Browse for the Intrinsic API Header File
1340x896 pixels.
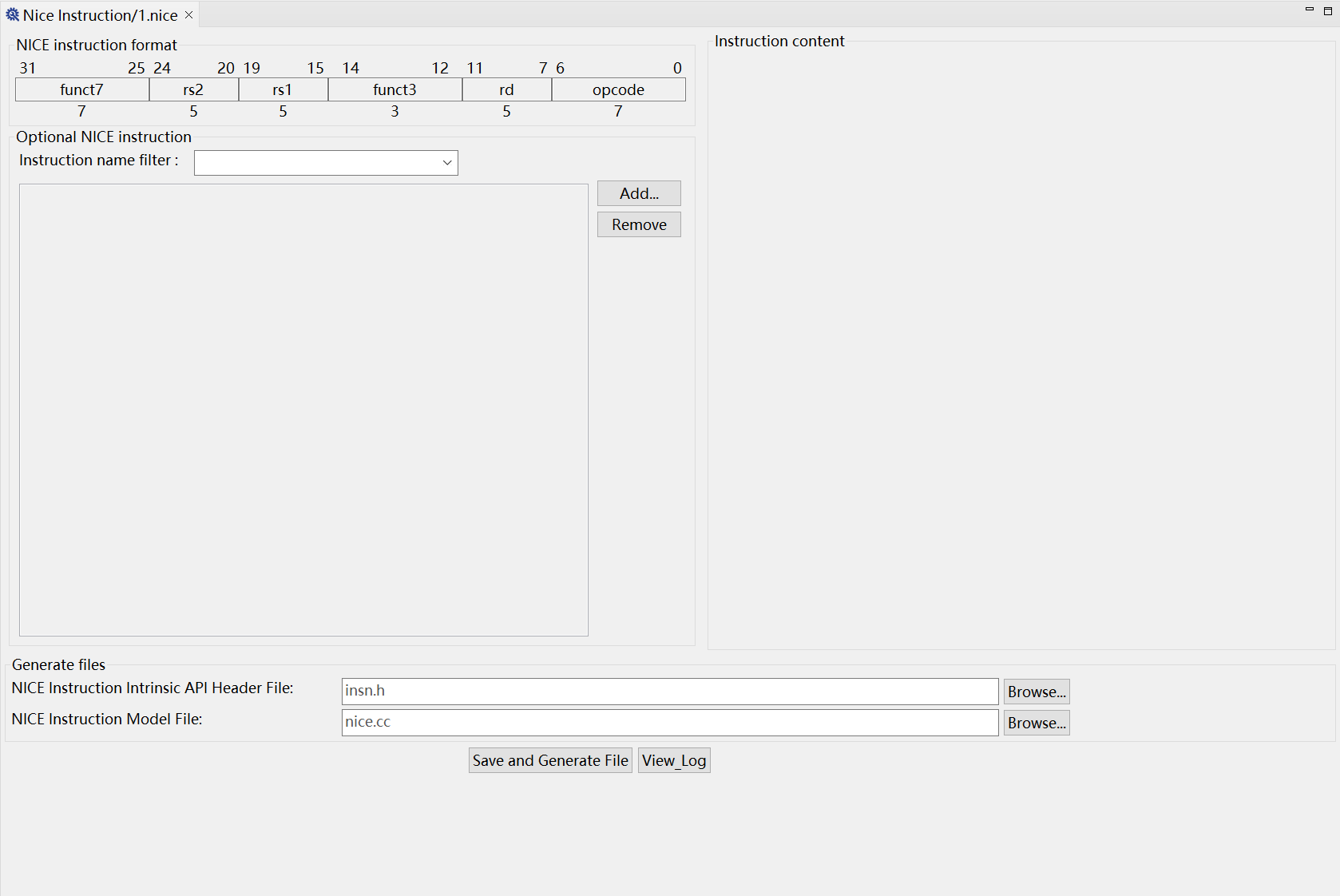pyautogui.click(x=1037, y=692)
